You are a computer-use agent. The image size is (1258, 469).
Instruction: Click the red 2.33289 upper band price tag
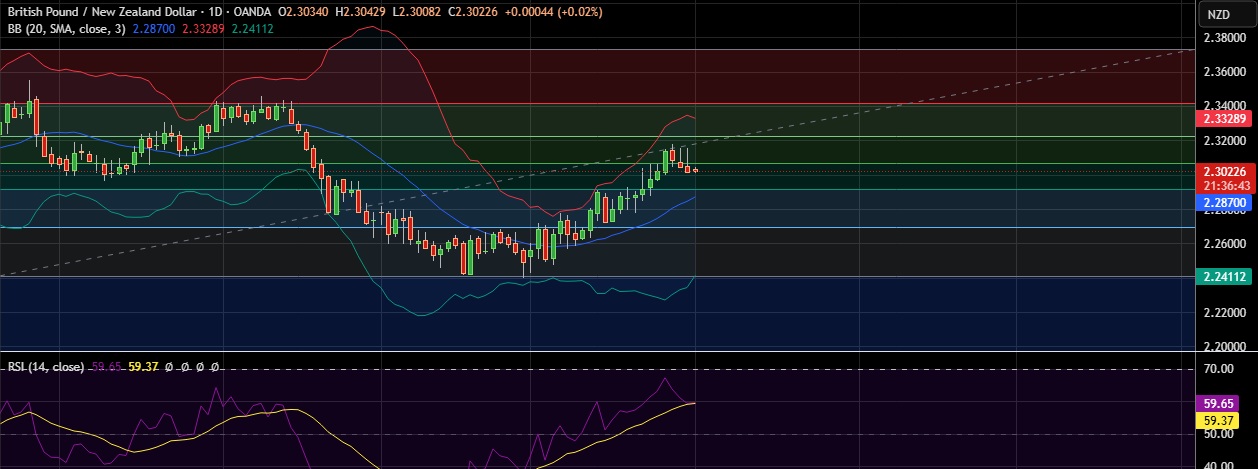pyautogui.click(x=1225, y=118)
